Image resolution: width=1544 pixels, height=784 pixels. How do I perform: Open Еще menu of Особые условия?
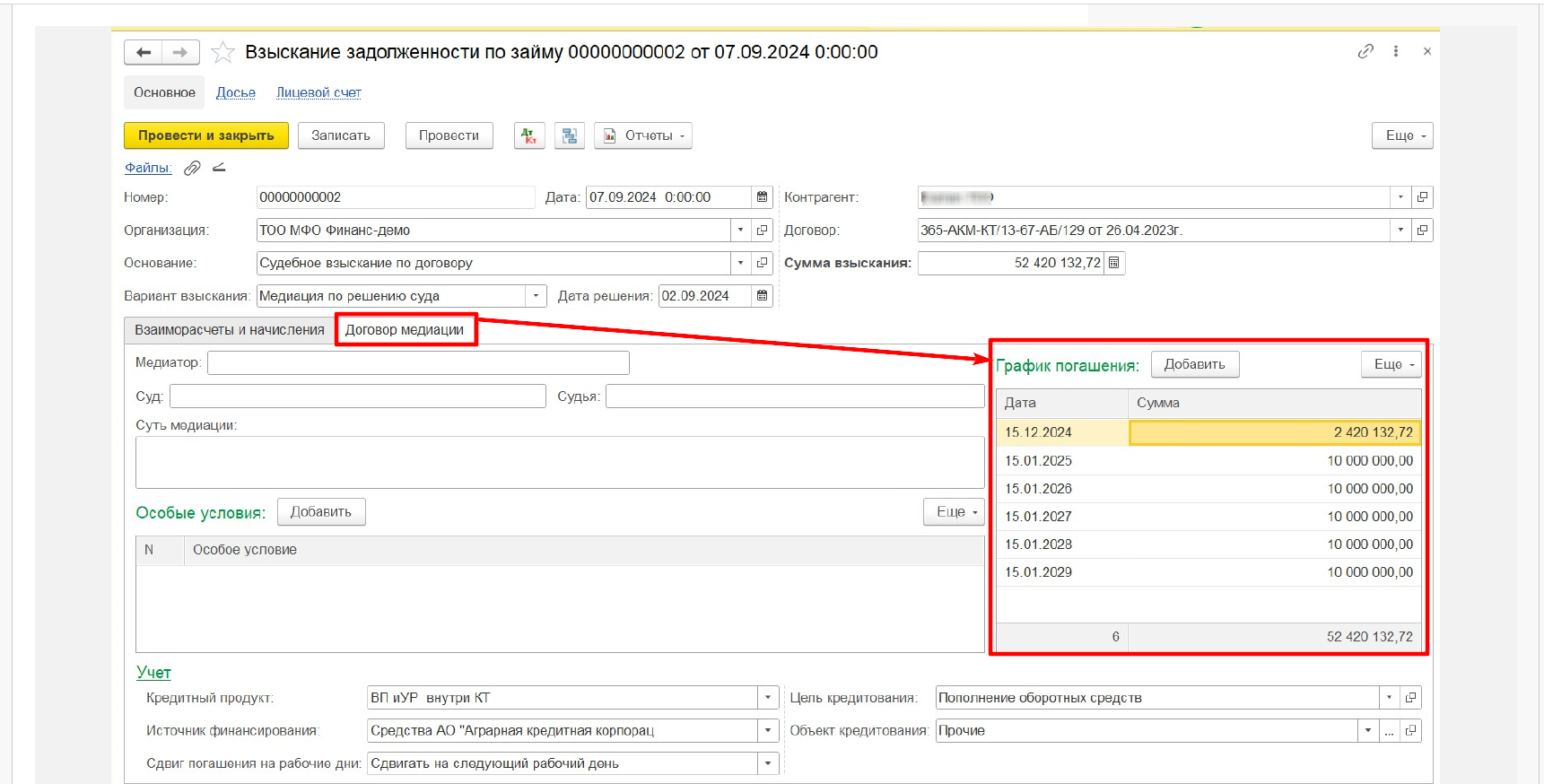click(x=955, y=511)
